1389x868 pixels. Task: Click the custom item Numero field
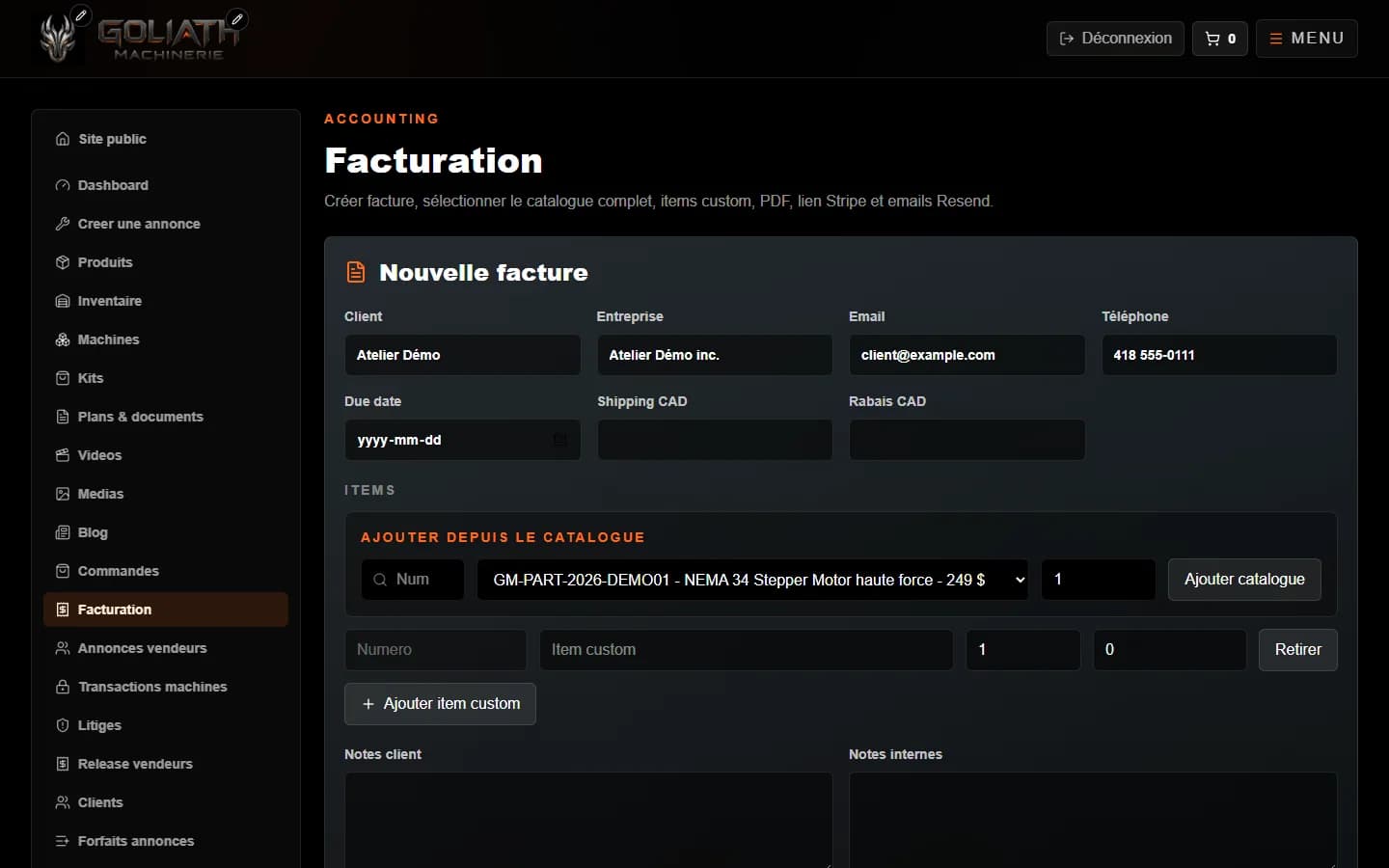[435, 650]
